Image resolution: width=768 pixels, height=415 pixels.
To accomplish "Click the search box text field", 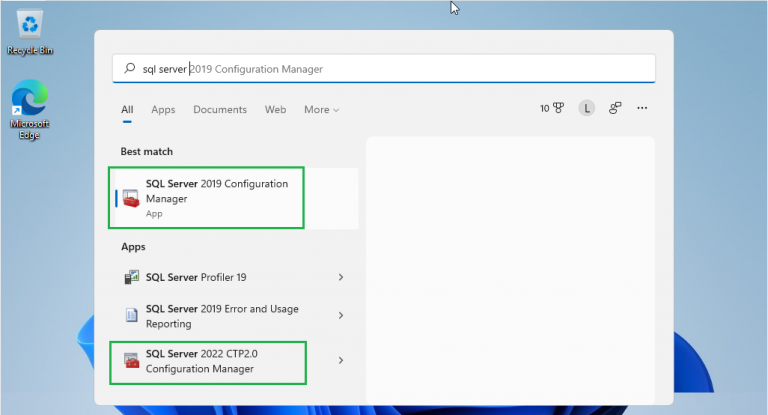I will point(384,69).
